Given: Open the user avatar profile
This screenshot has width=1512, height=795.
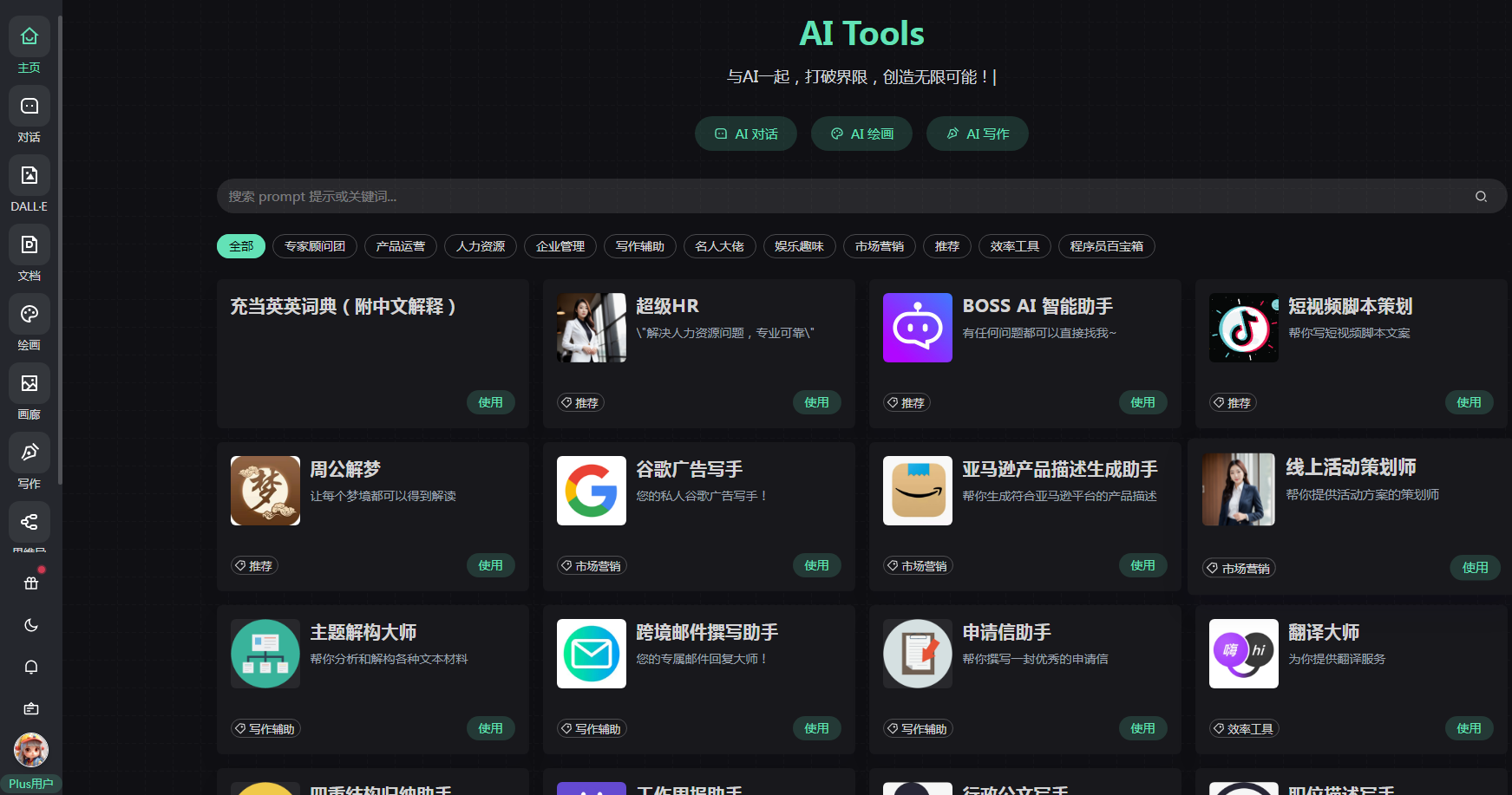Looking at the screenshot, I should [x=31, y=750].
